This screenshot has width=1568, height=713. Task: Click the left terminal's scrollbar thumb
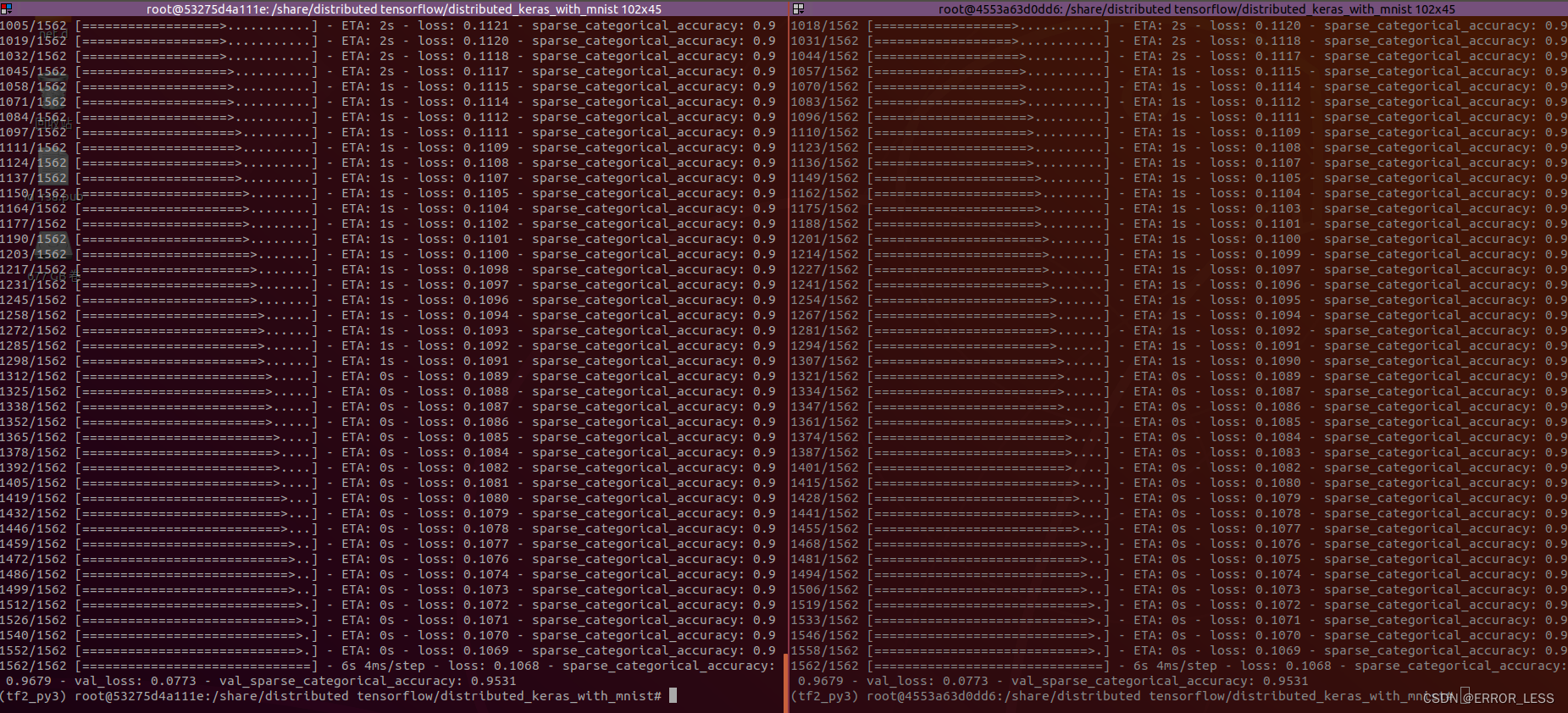point(786,683)
